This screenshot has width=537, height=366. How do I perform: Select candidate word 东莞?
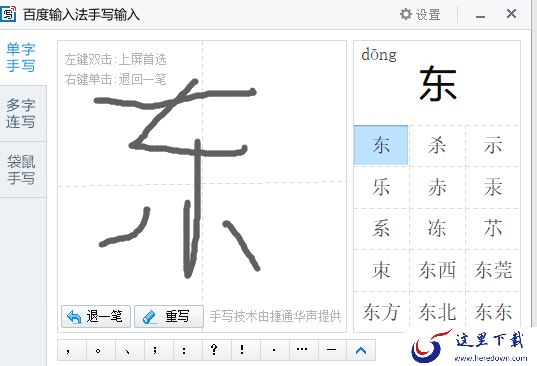tap(493, 270)
